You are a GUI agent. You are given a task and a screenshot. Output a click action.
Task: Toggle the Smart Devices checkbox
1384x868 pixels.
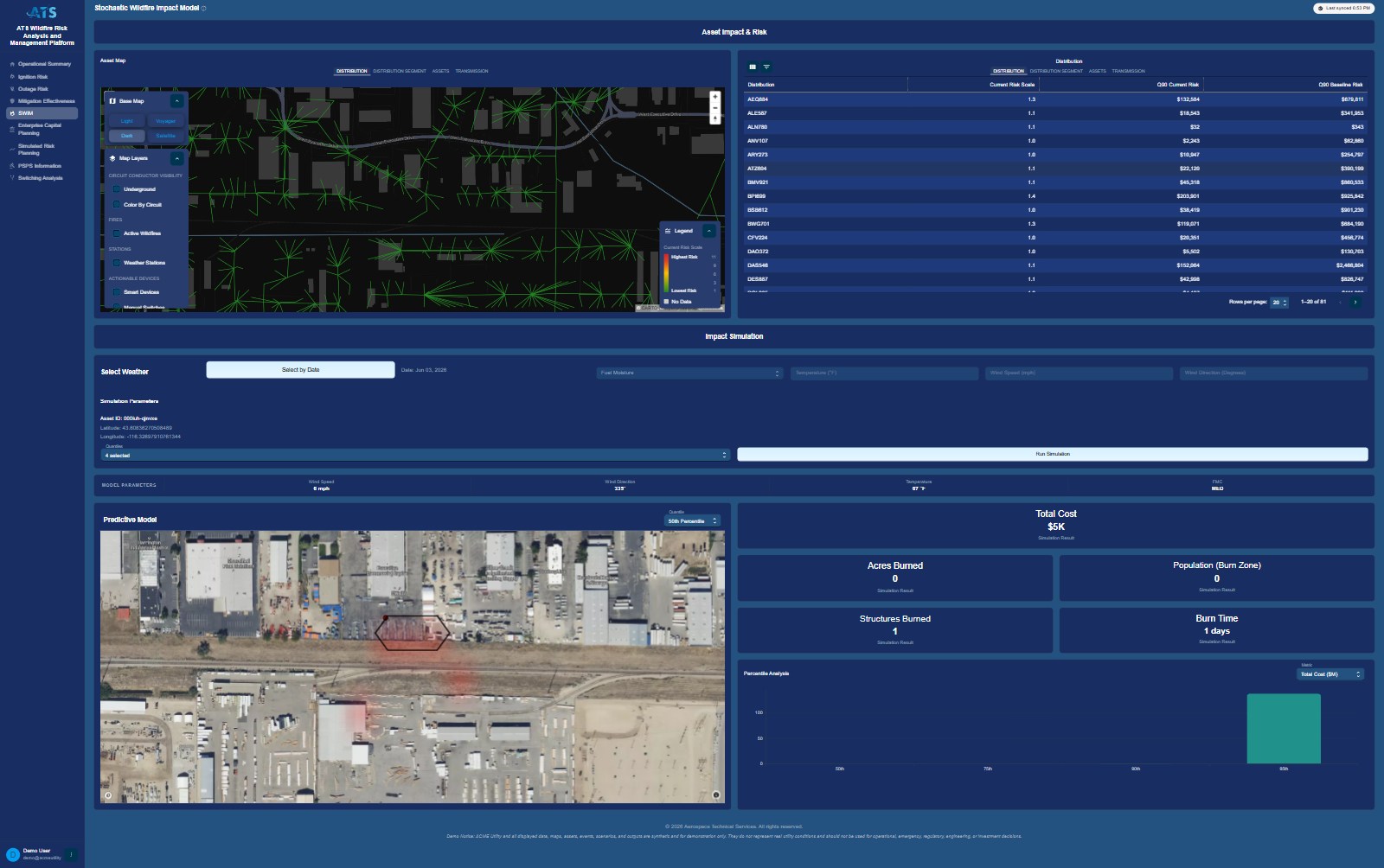pyautogui.click(x=117, y=292)
